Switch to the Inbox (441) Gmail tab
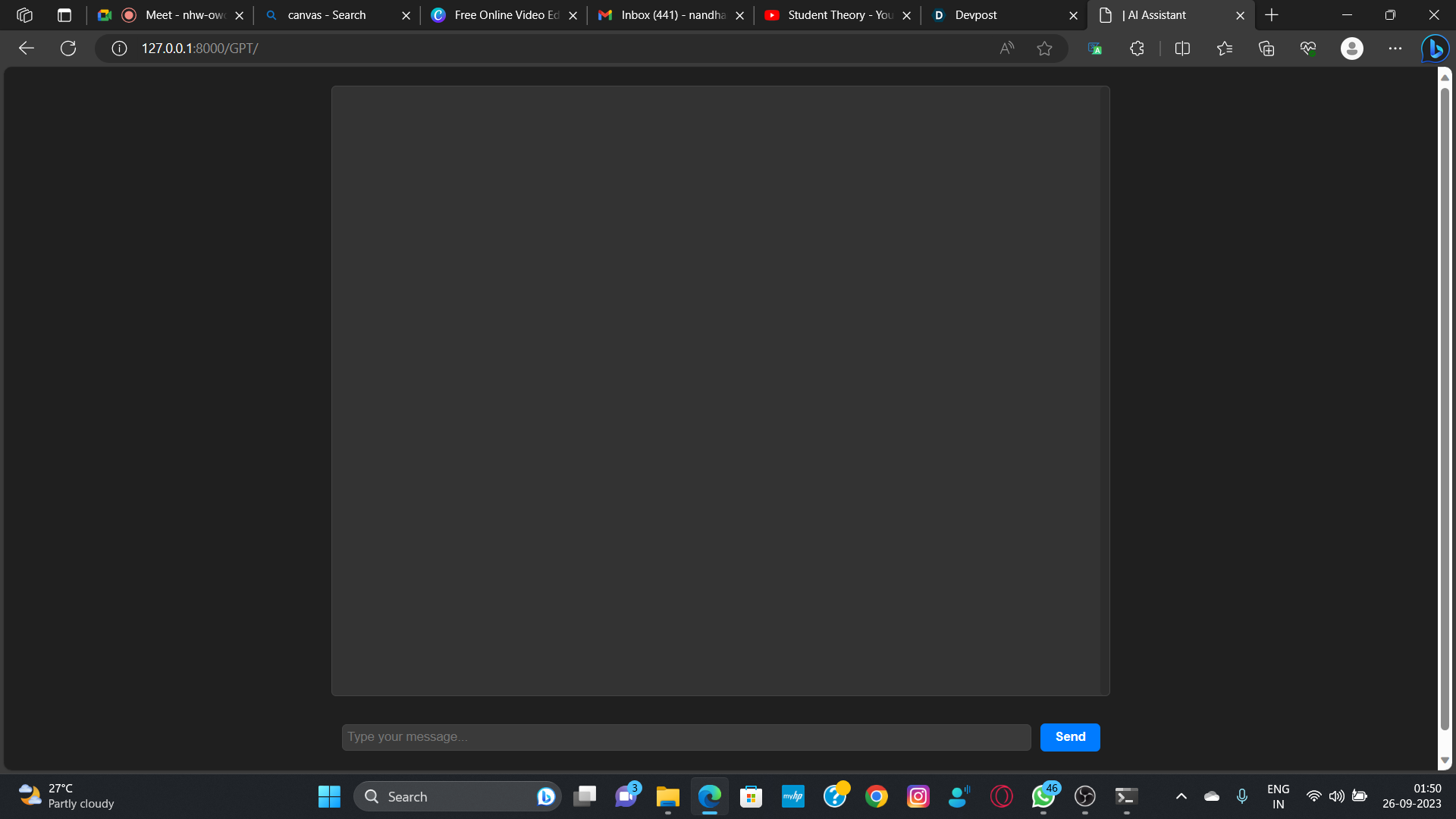The image size is (1456, 819). coord(667,15)
